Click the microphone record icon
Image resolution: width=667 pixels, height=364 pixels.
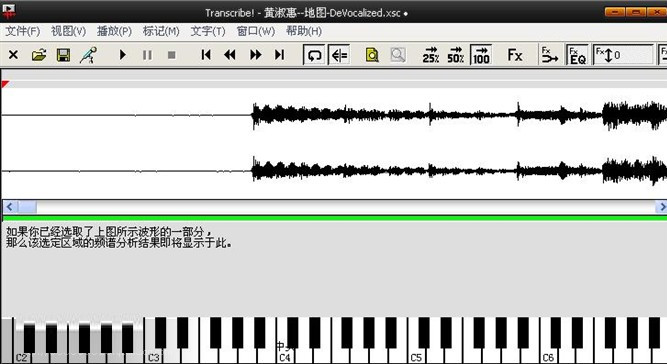coord(88,55)
